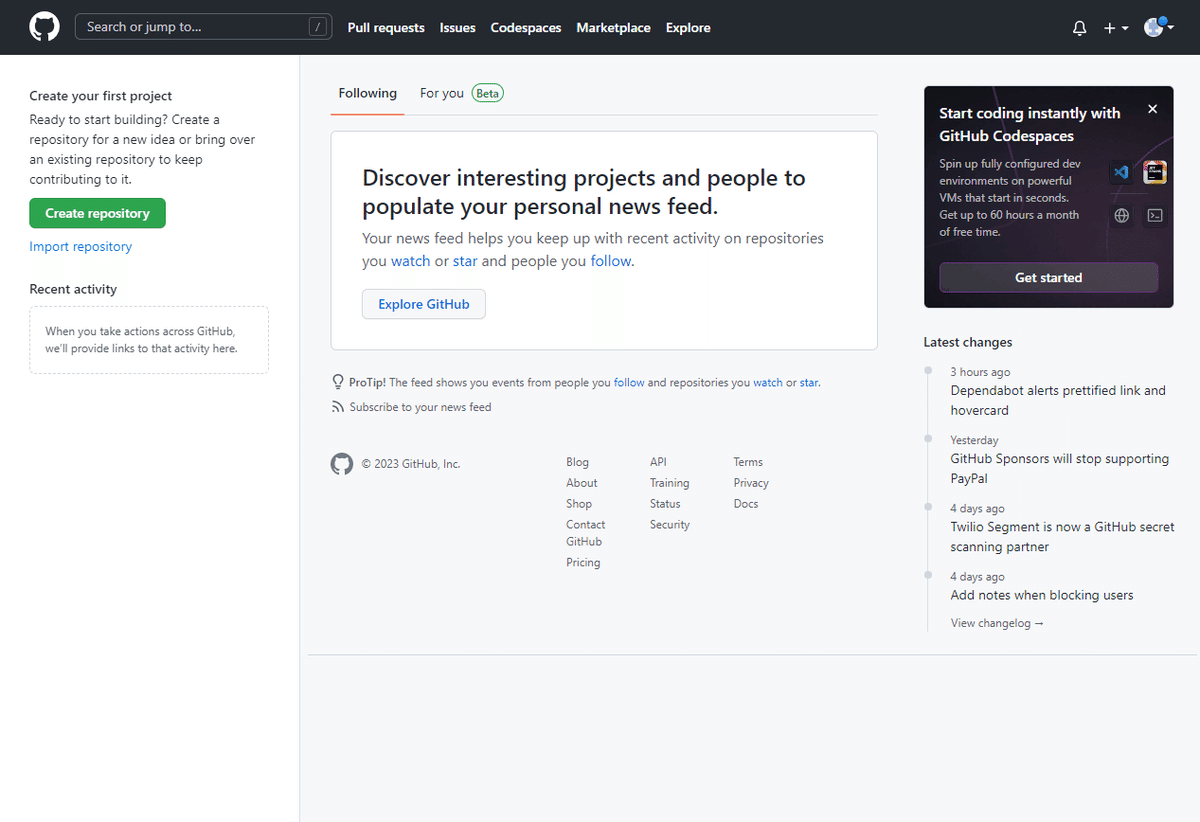This screenshot has width=1200, height=822.
Task: Click the '3 hours ago' changelog timestamp
Action: (x=980, y=372)
